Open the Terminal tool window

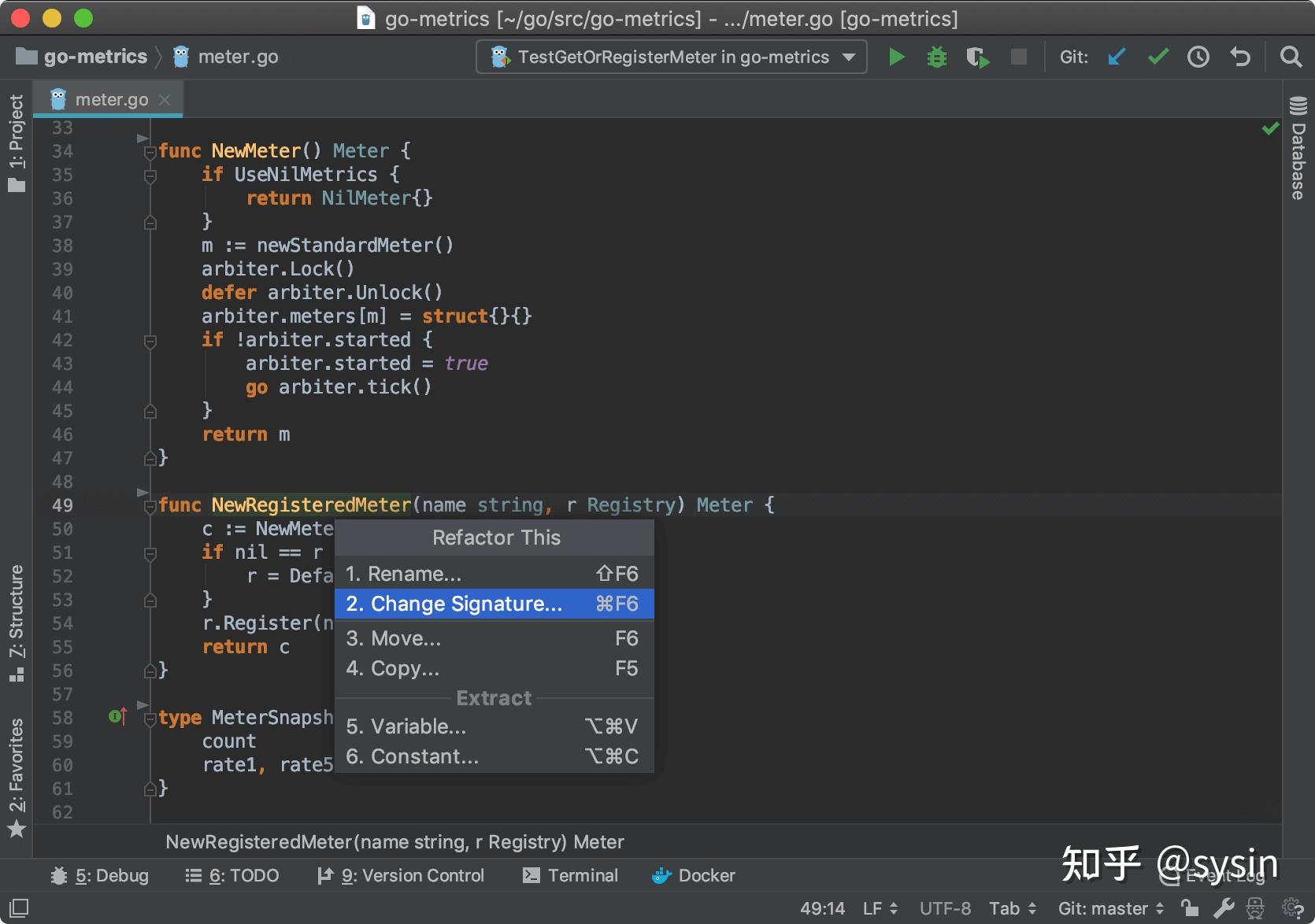571,875
